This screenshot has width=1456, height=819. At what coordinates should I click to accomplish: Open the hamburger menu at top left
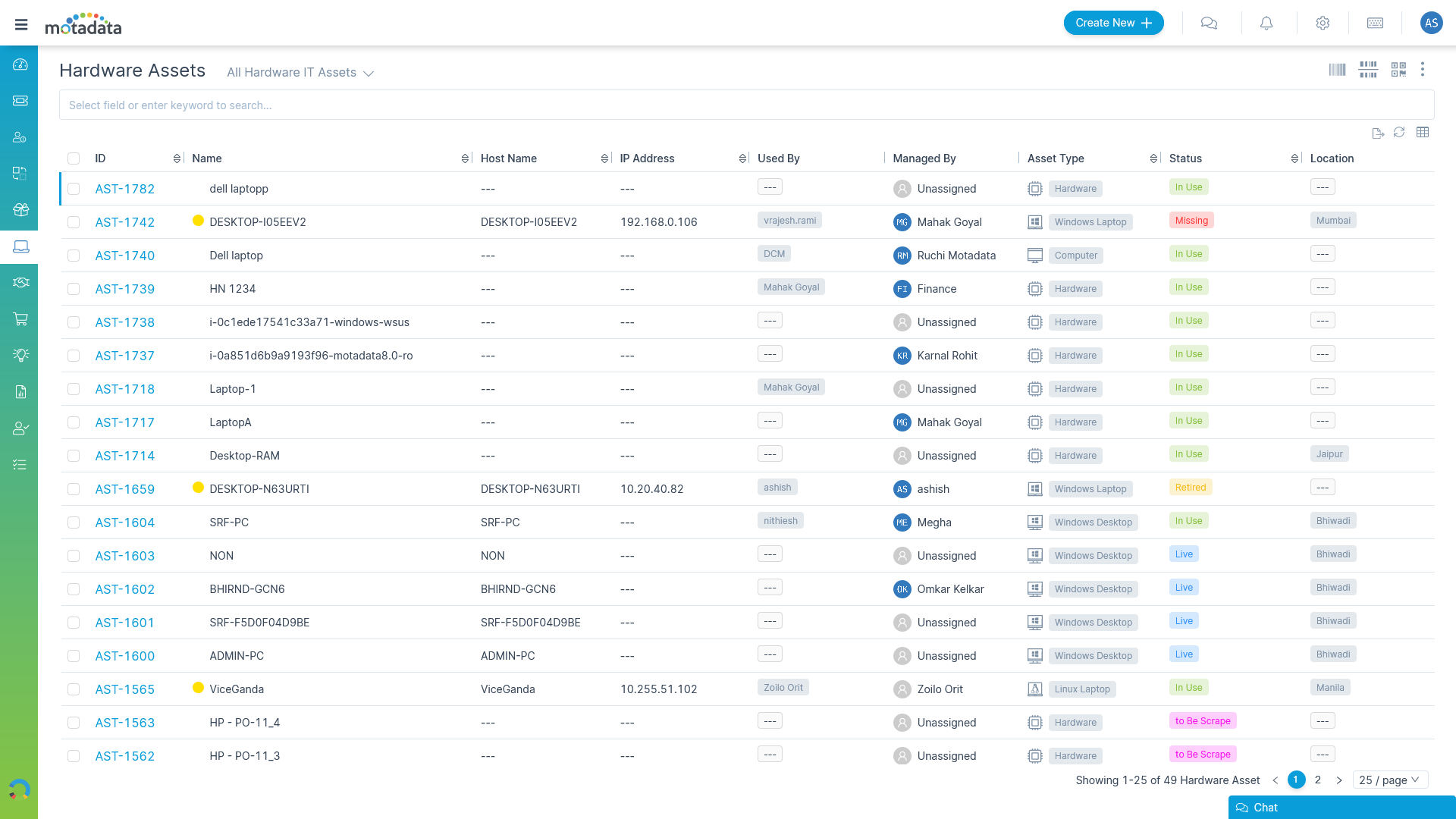pyautogui.click(x=21, y=24)
